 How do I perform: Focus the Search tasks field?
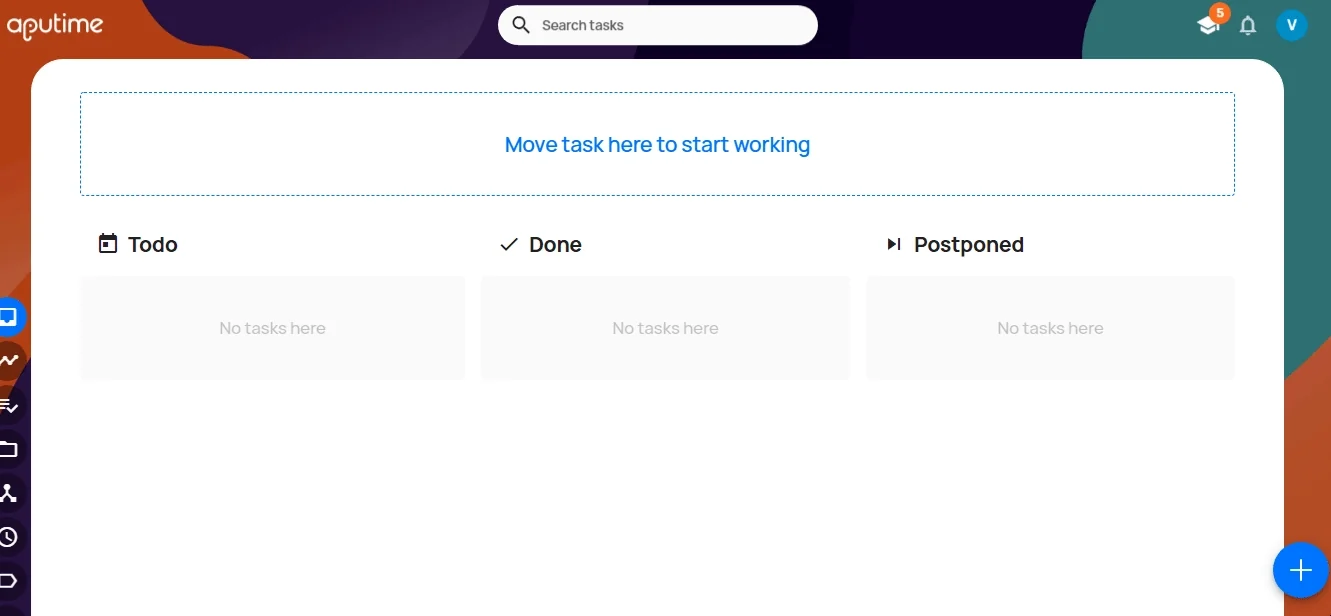(658, 25)
